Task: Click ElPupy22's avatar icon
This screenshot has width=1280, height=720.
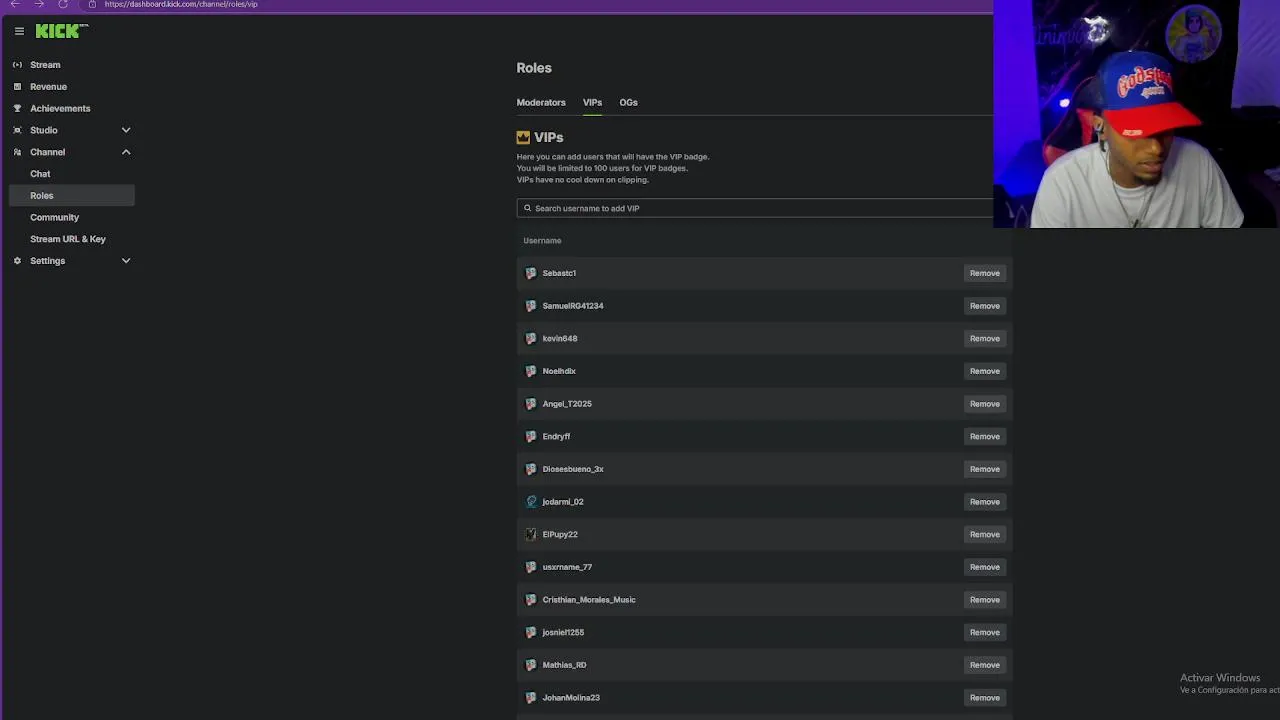Action: click(531, 534)
